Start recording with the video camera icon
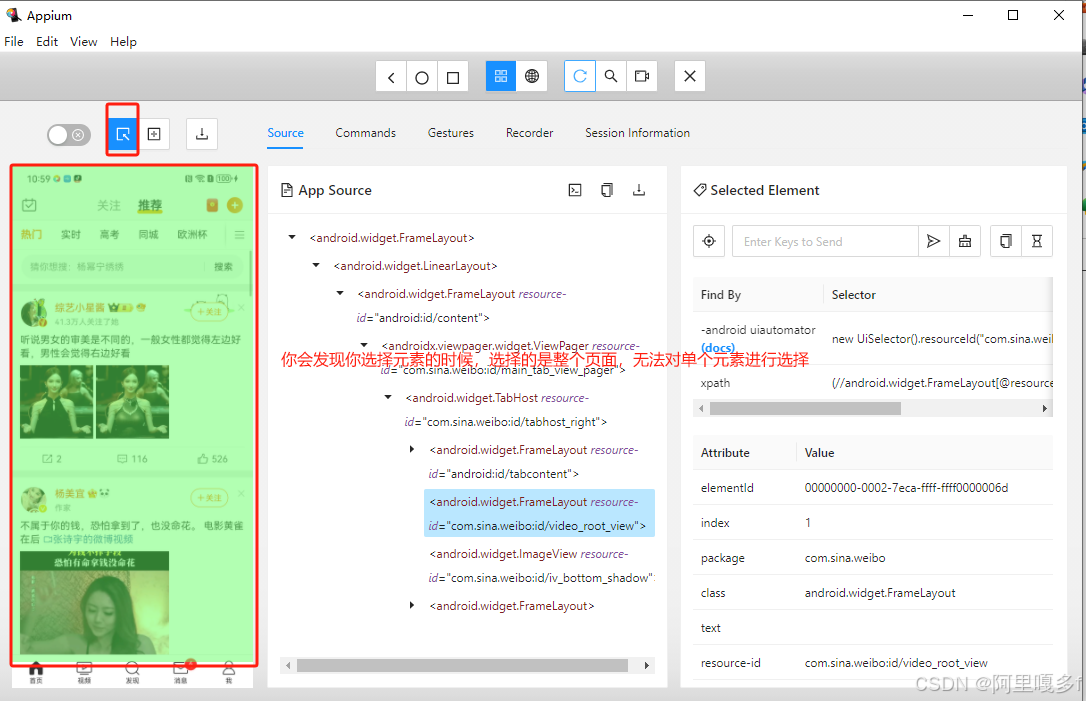This screenshot has width=1086, height=701. 642,76
